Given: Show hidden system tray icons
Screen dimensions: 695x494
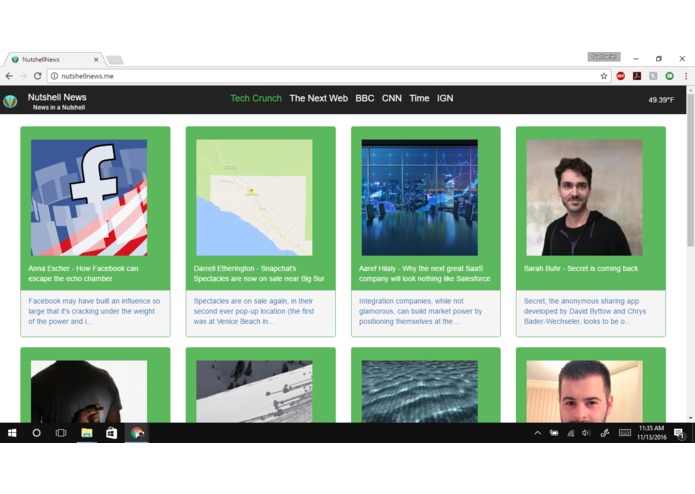Looking at the screenshot, I should 537,433.
